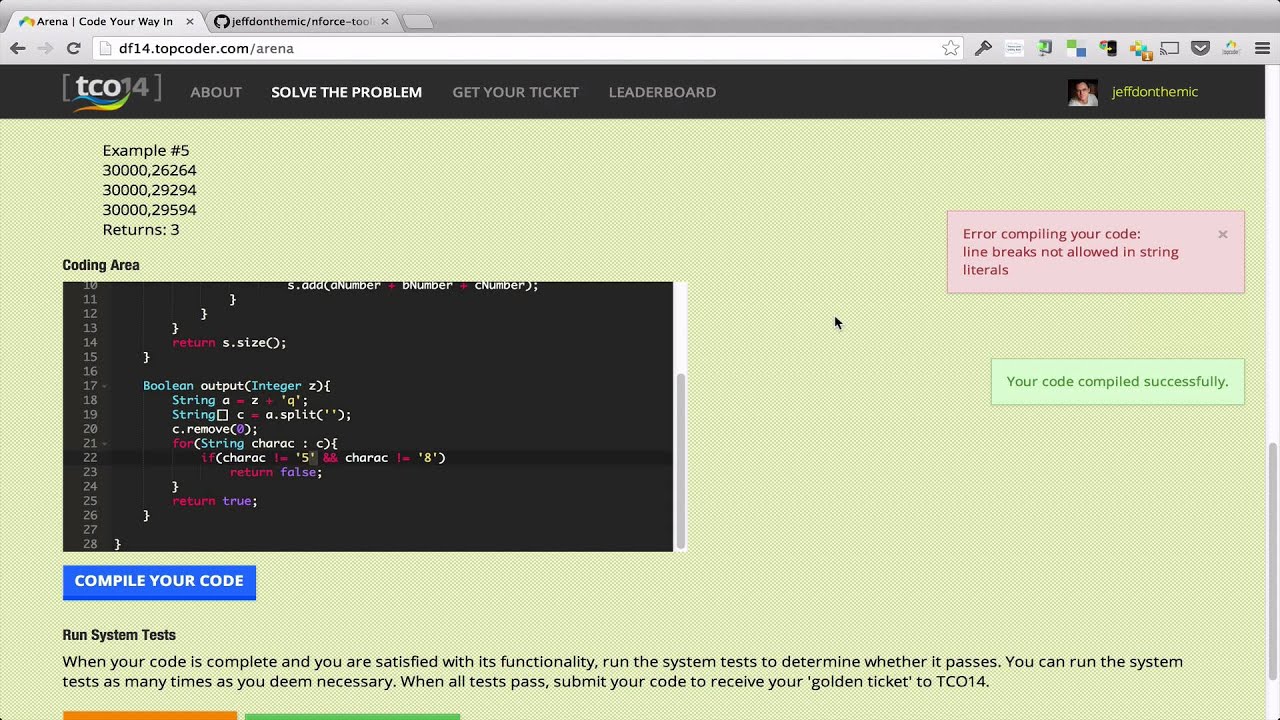The image size is (1280, 720).
Task: Click the white card extension icon
Action: (1014, 48)
